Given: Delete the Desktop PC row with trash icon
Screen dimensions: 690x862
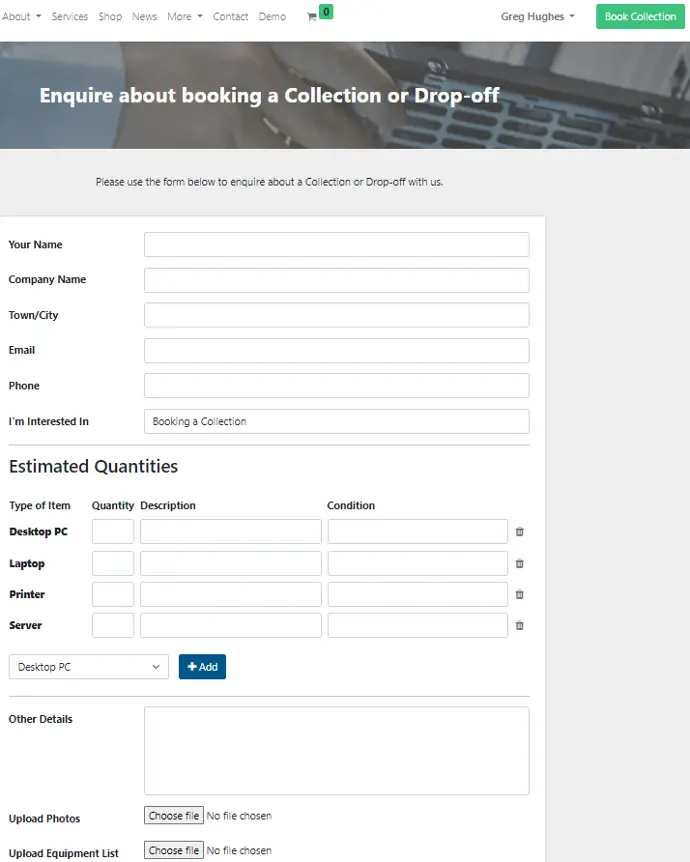Looking at the screenshot, I should pyautogui.click(x=519, y=532).
